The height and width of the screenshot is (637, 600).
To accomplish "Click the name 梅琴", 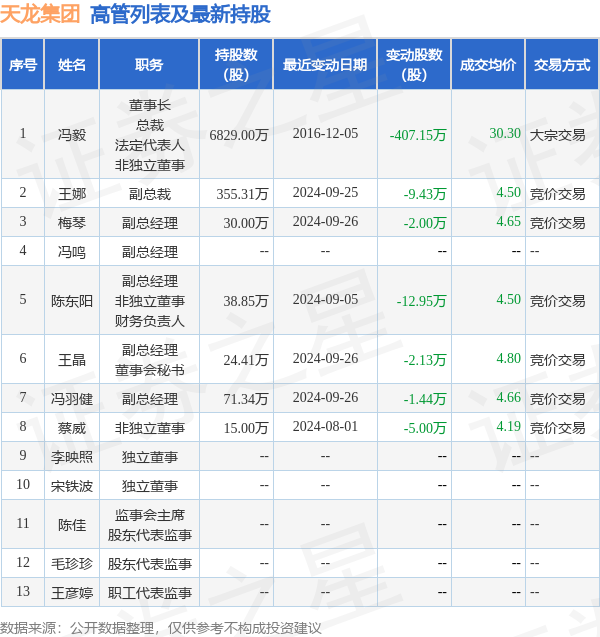I will pos(71,223).
